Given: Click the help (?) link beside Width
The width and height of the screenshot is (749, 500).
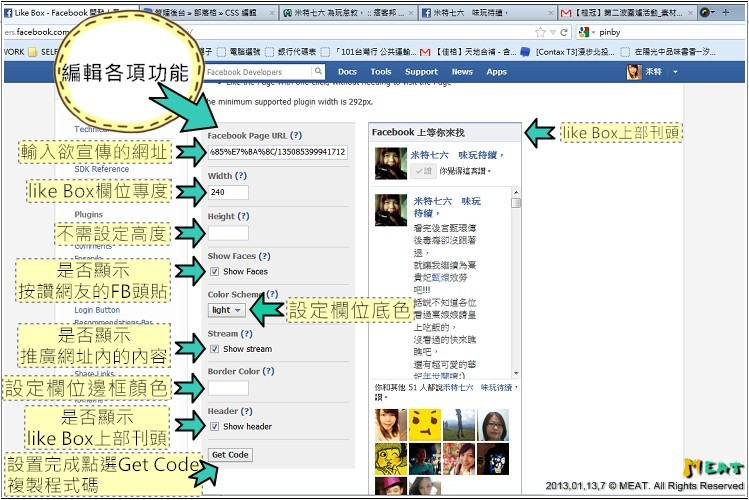Looking at the screenshot, I should [x=241, y=175].
